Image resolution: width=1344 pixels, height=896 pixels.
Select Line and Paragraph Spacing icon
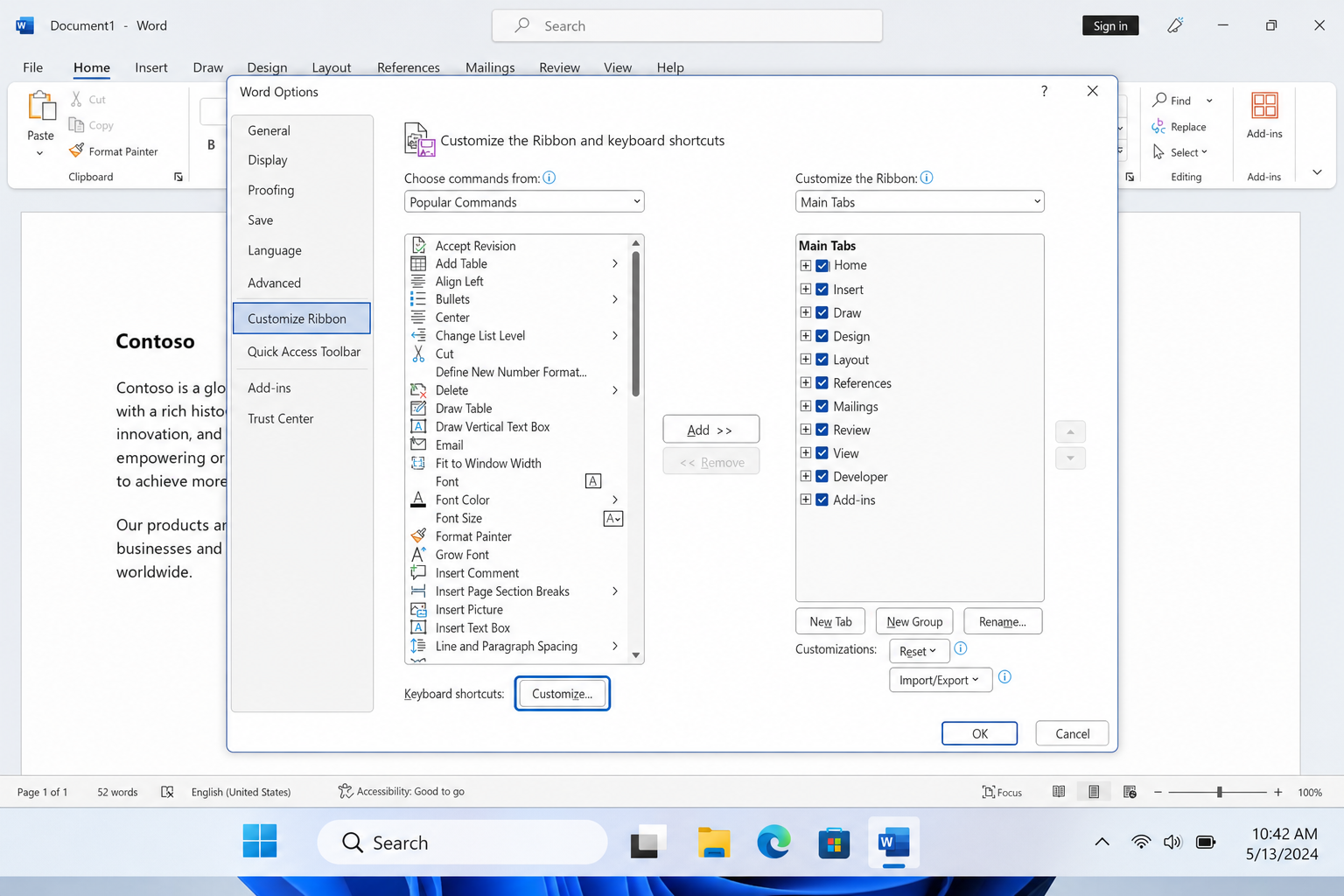(x=418, y=646)
